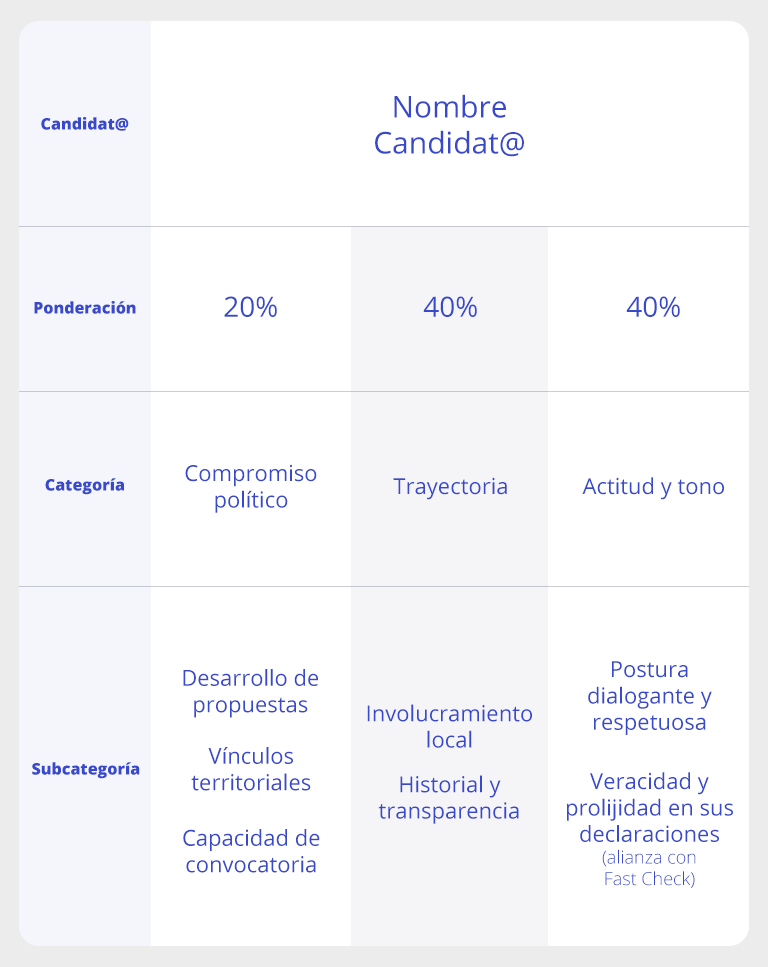Click the 40% value above Trayectoria
The width and height of the screenshot is (768, 967).
tap(450, 307)
